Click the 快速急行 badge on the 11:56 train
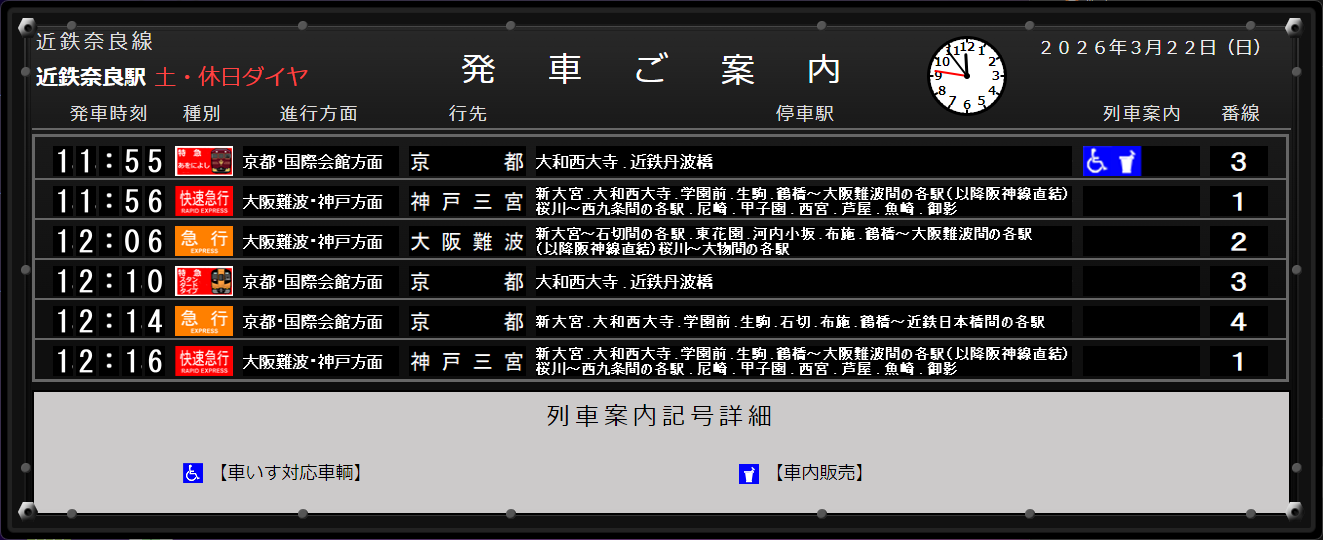1323x540 pixels. (x=204, y=201)
